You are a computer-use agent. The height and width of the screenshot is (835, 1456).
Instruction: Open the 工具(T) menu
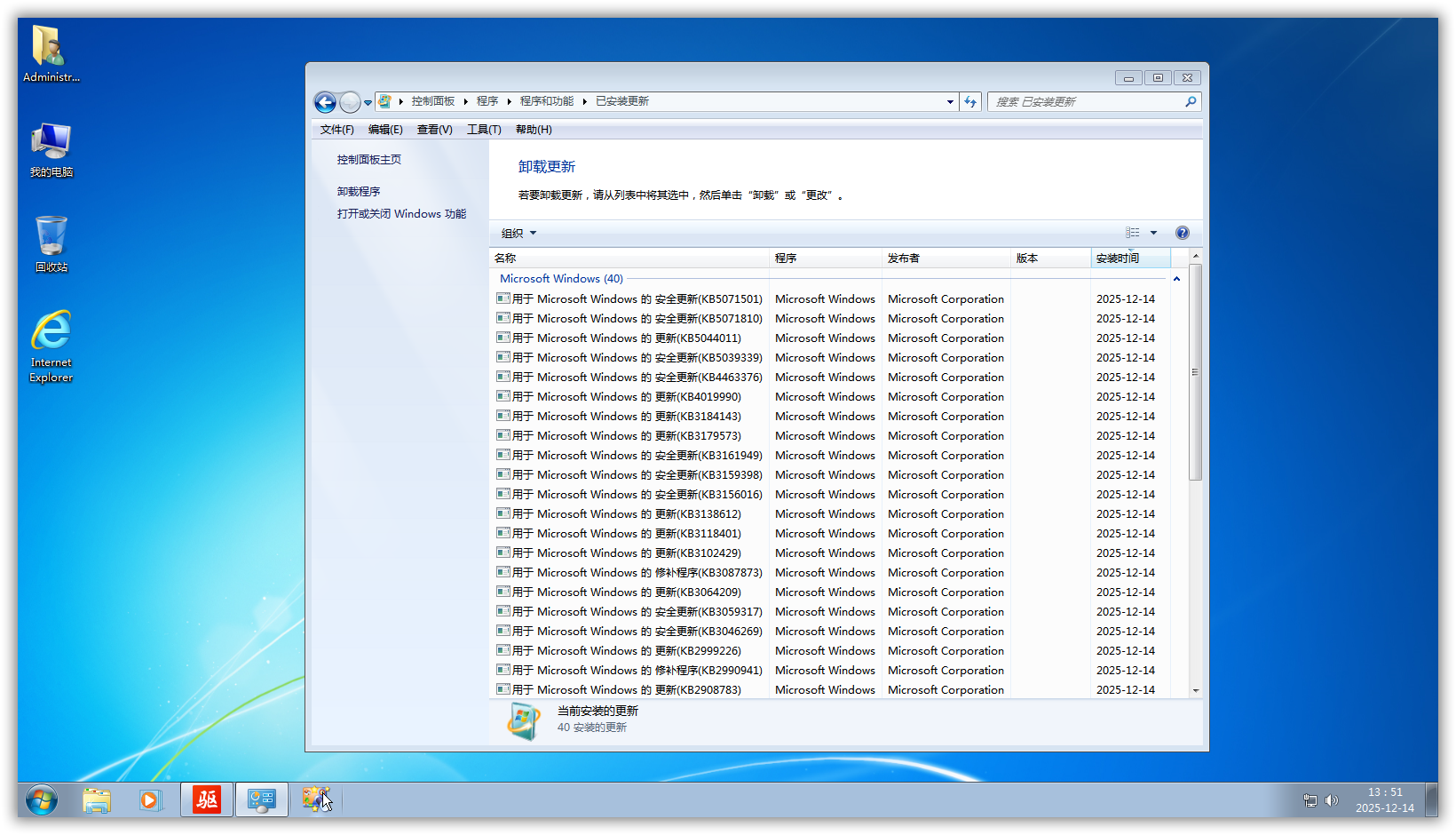tap(484, 130)
